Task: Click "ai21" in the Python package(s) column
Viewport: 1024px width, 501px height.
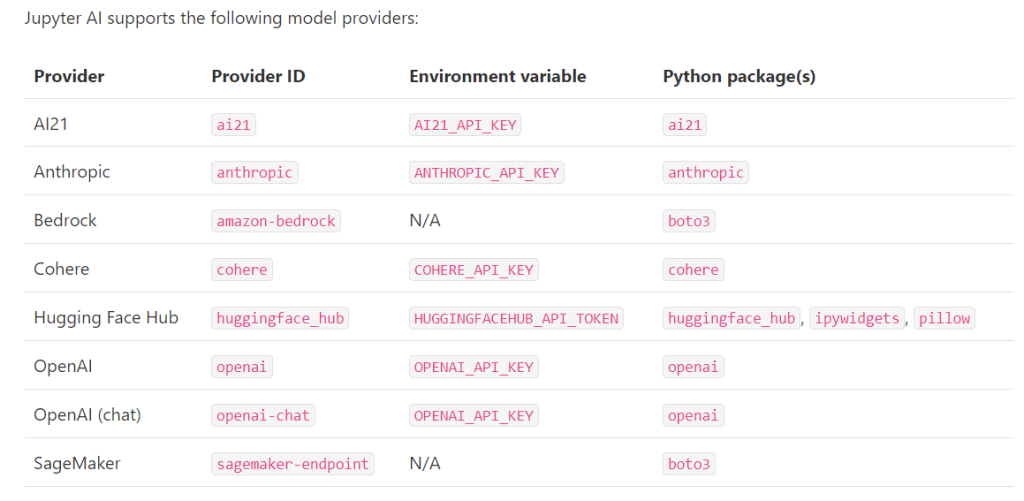Action: click(684, 125)
